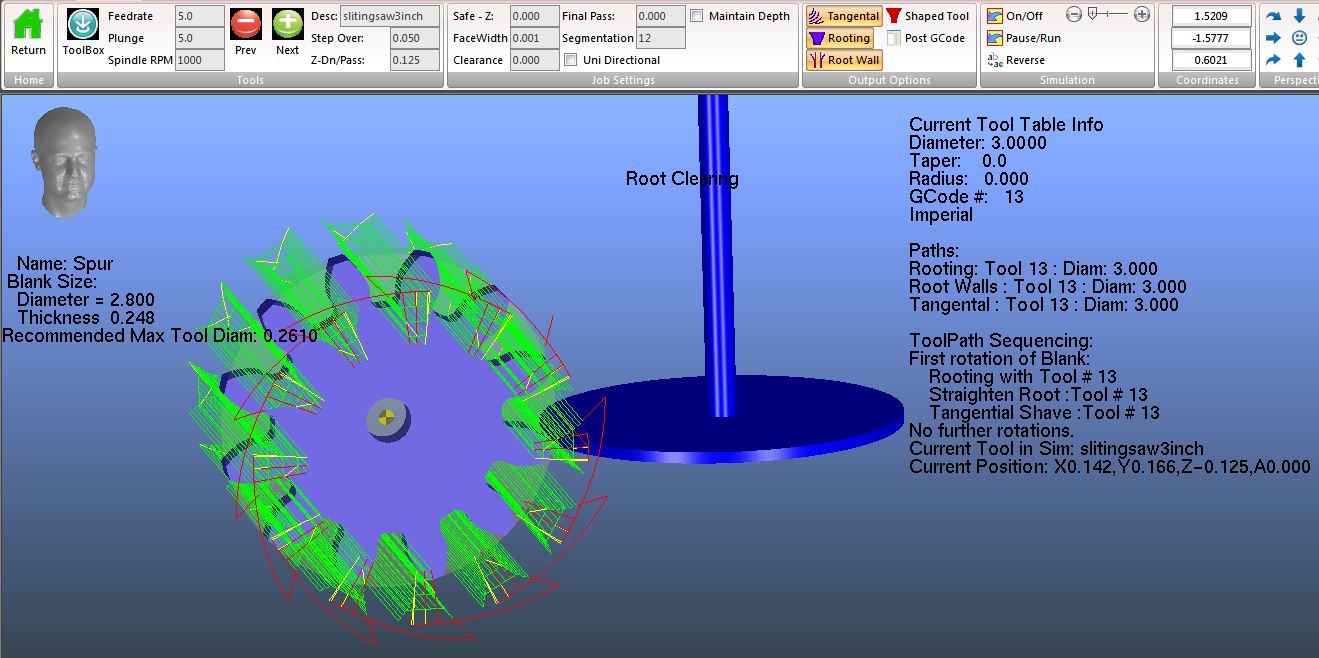Click the Feedrate input field
The width and height of the screenshot is (1319, 658).
(x=199, y=16)
